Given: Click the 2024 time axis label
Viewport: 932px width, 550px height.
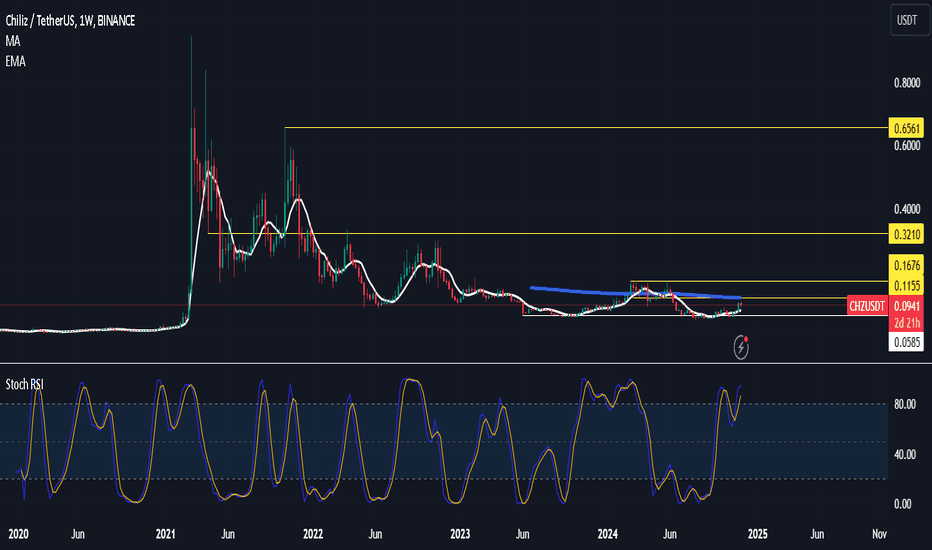Looking at the screenshot, I should (x=607, y=534).
